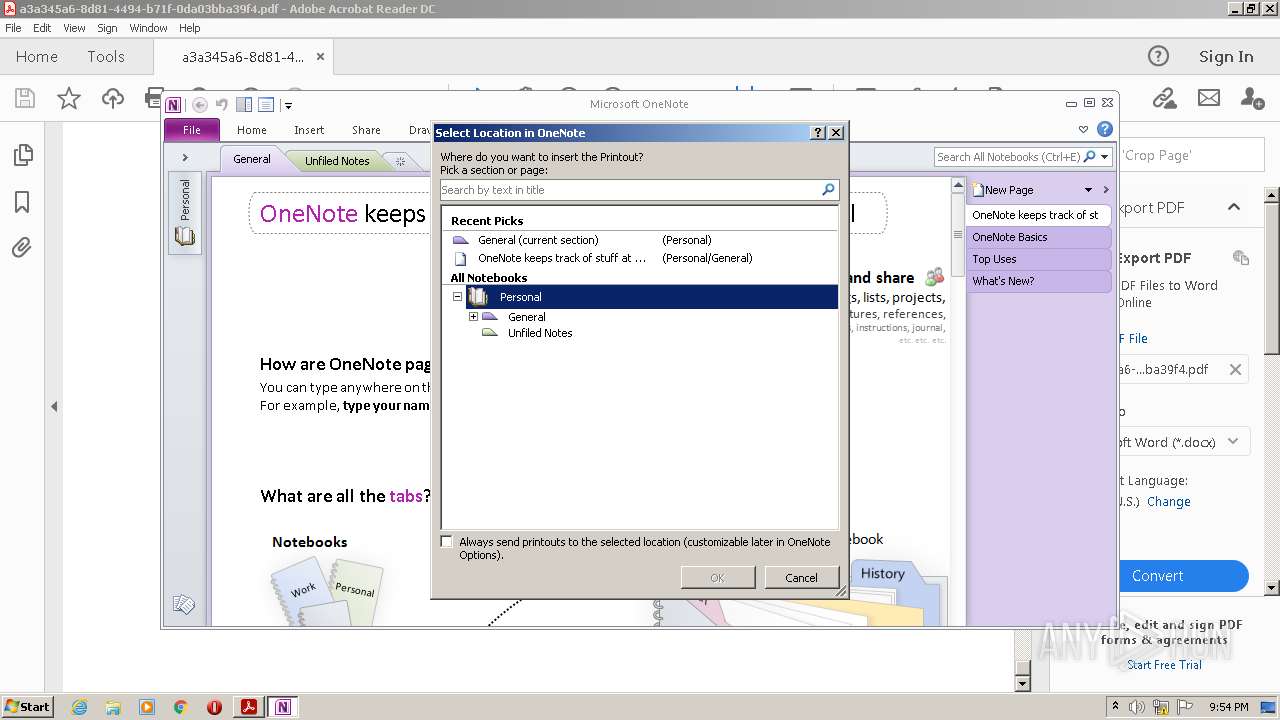Click the Start Free Trial link

(x=1164, y=665)
